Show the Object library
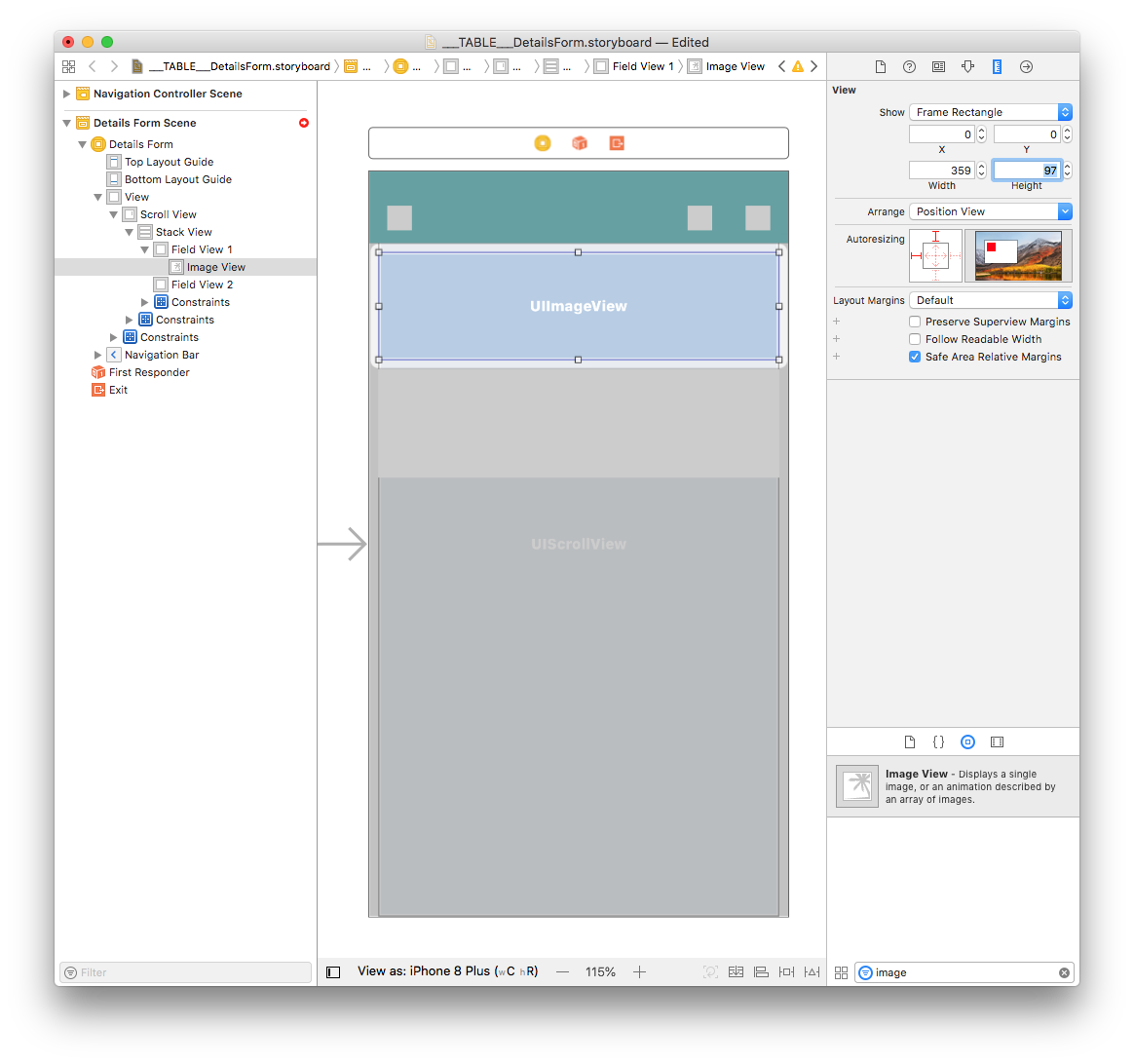The image size is (1134, 1064). point(967,741)
